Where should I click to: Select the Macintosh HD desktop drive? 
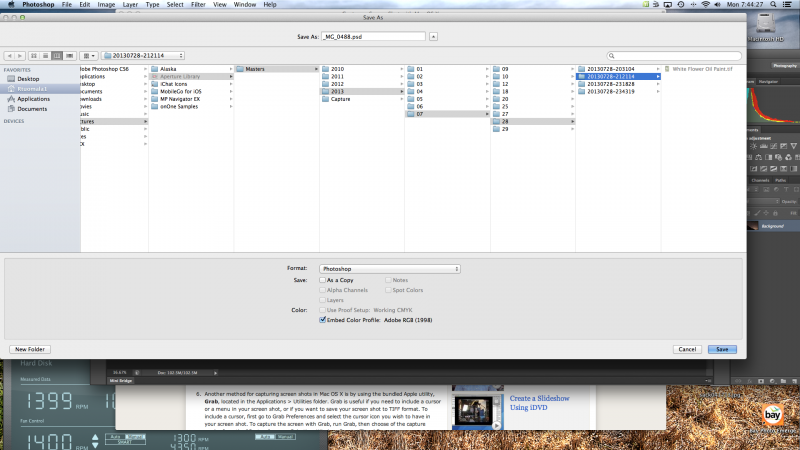coord(765,28)
